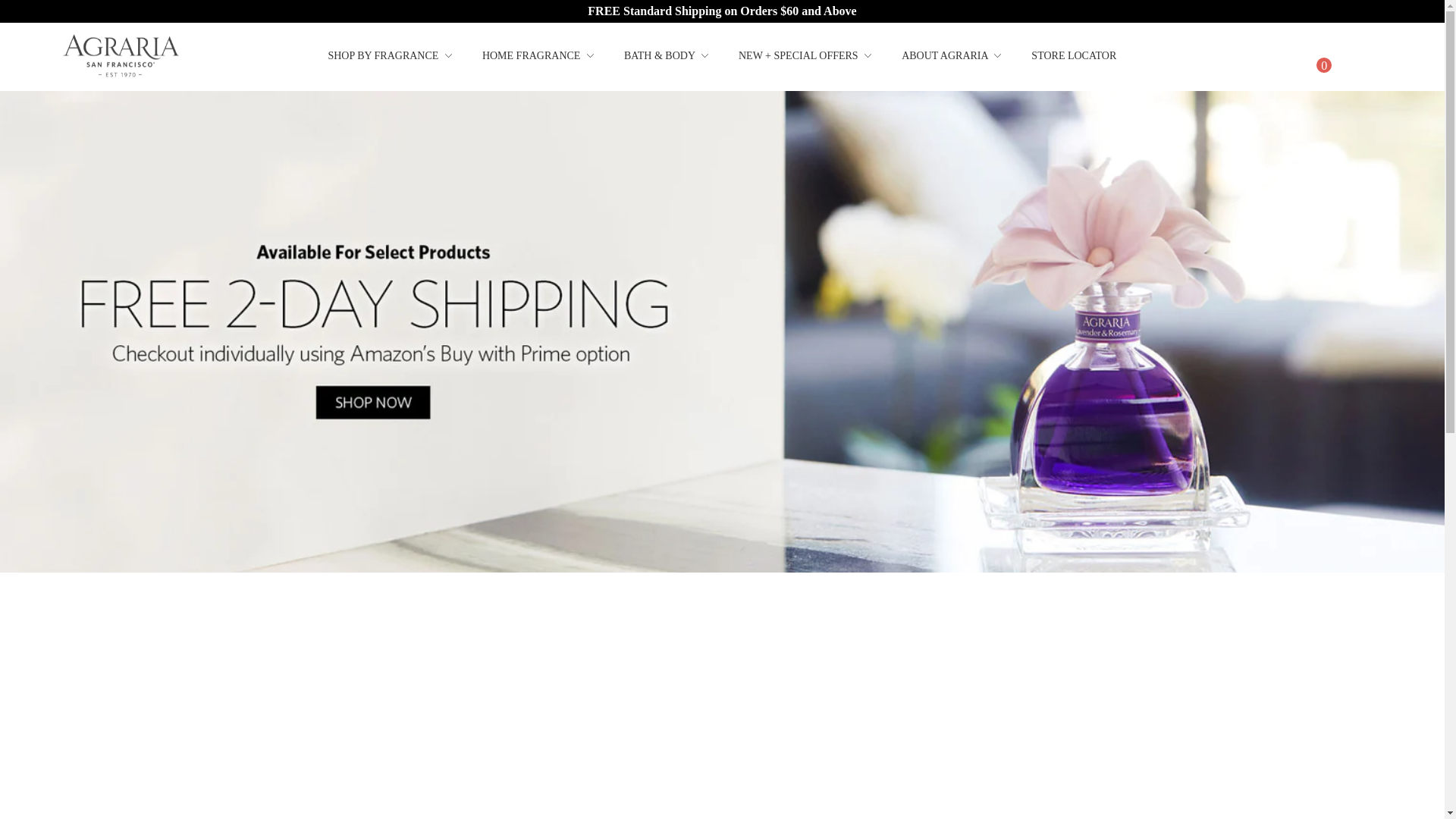
Task: Expand the About Agraria chevron
Action: click(997, 56)
